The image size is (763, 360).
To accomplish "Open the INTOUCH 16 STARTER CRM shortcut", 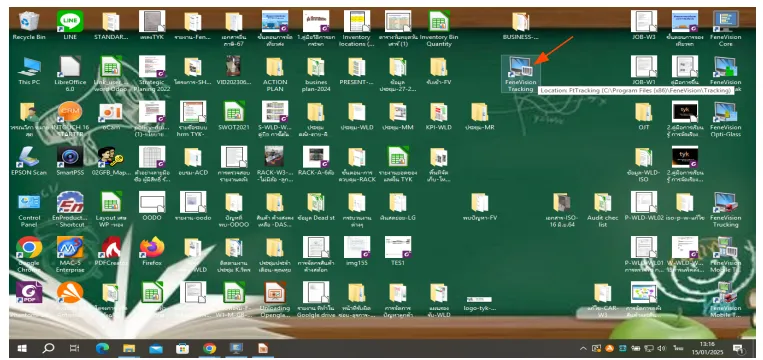I will [70, 119].
